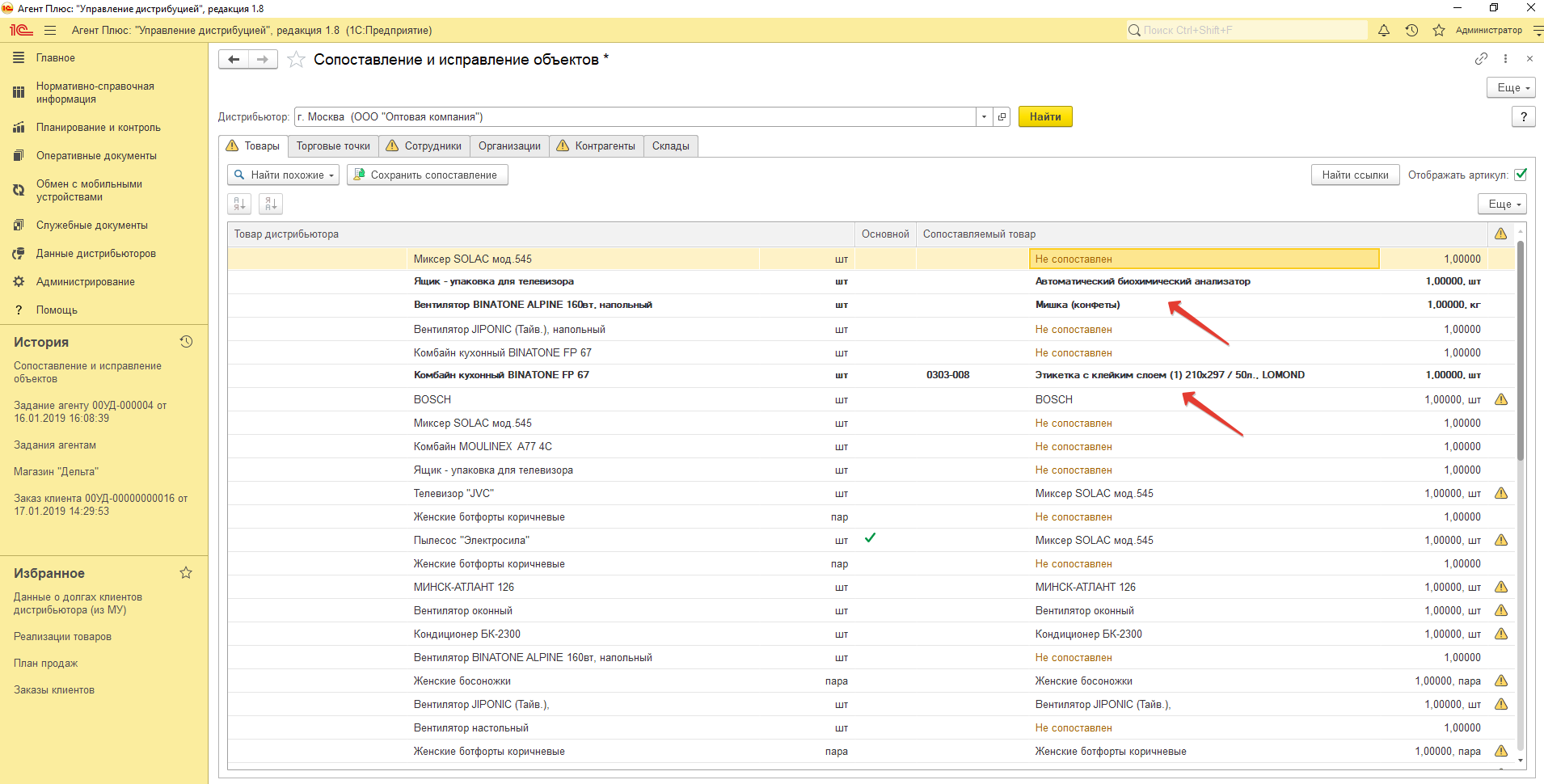Open favorite link Заказы клиентов
The image size is (1544, 784).
click(x=54, y=690)
